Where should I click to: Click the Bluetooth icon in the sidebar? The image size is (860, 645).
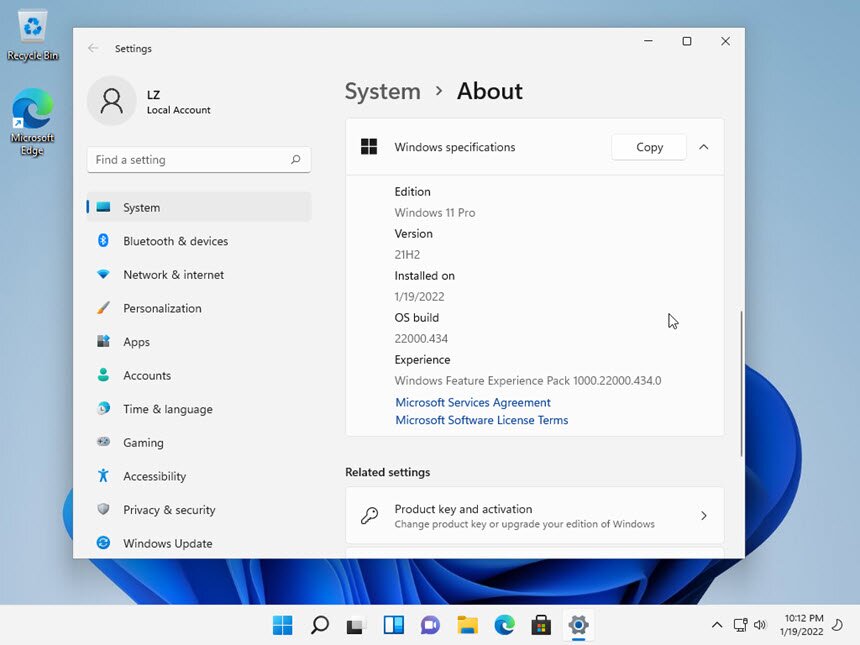point(103,240)
